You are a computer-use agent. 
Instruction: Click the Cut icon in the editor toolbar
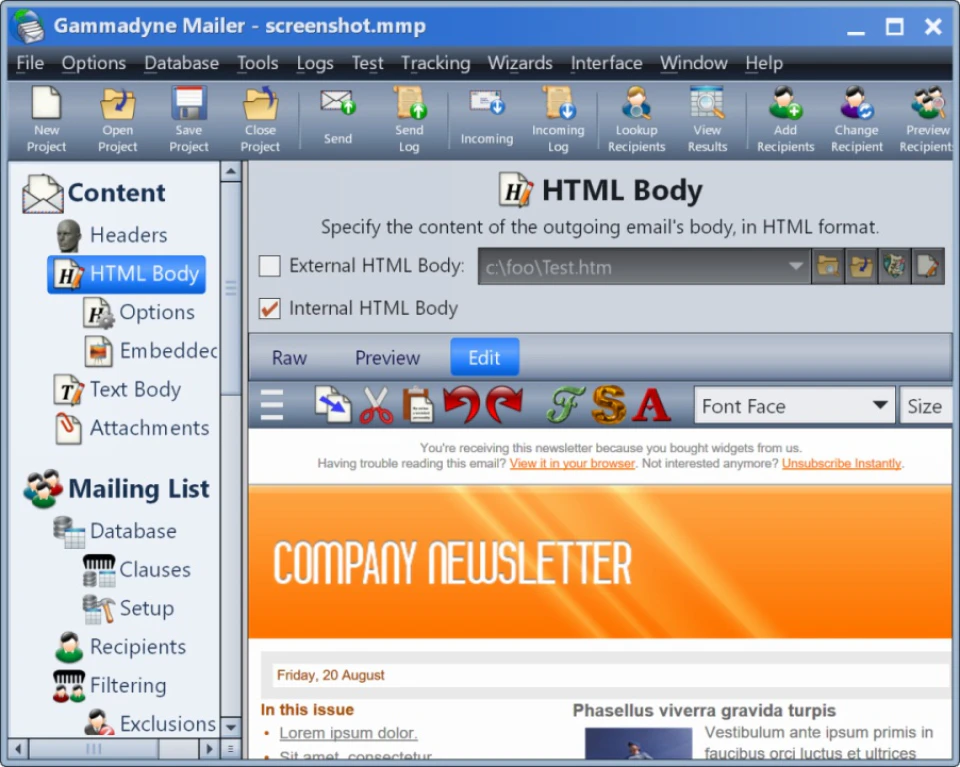(379, 404)
